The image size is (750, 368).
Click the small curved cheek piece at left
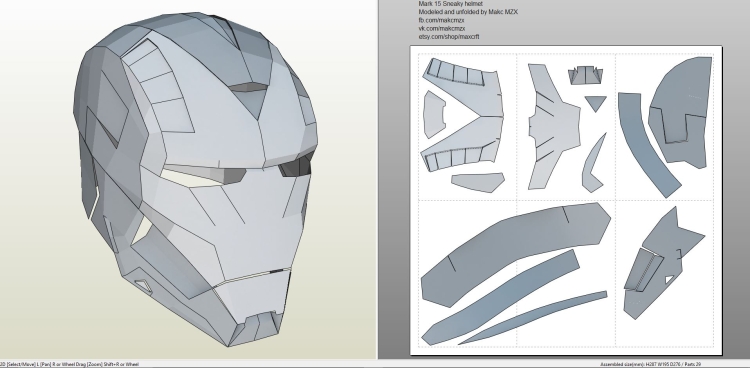tap(434, 115)
